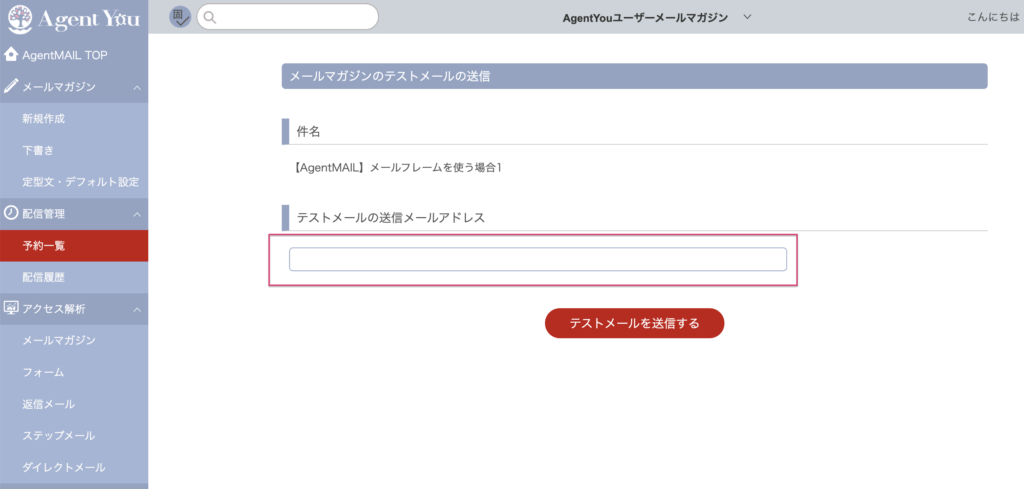The height and width of the screenshot is (489, 1024).
Task: Click the テストメールの送信メールアドレス label
Action: [x=391, y=218]
